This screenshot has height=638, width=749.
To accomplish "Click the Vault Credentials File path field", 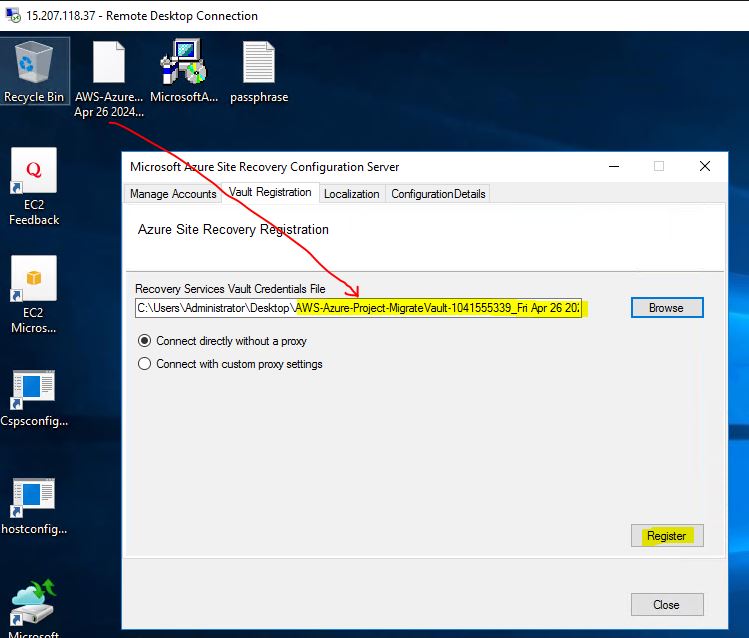I will 360,308.
